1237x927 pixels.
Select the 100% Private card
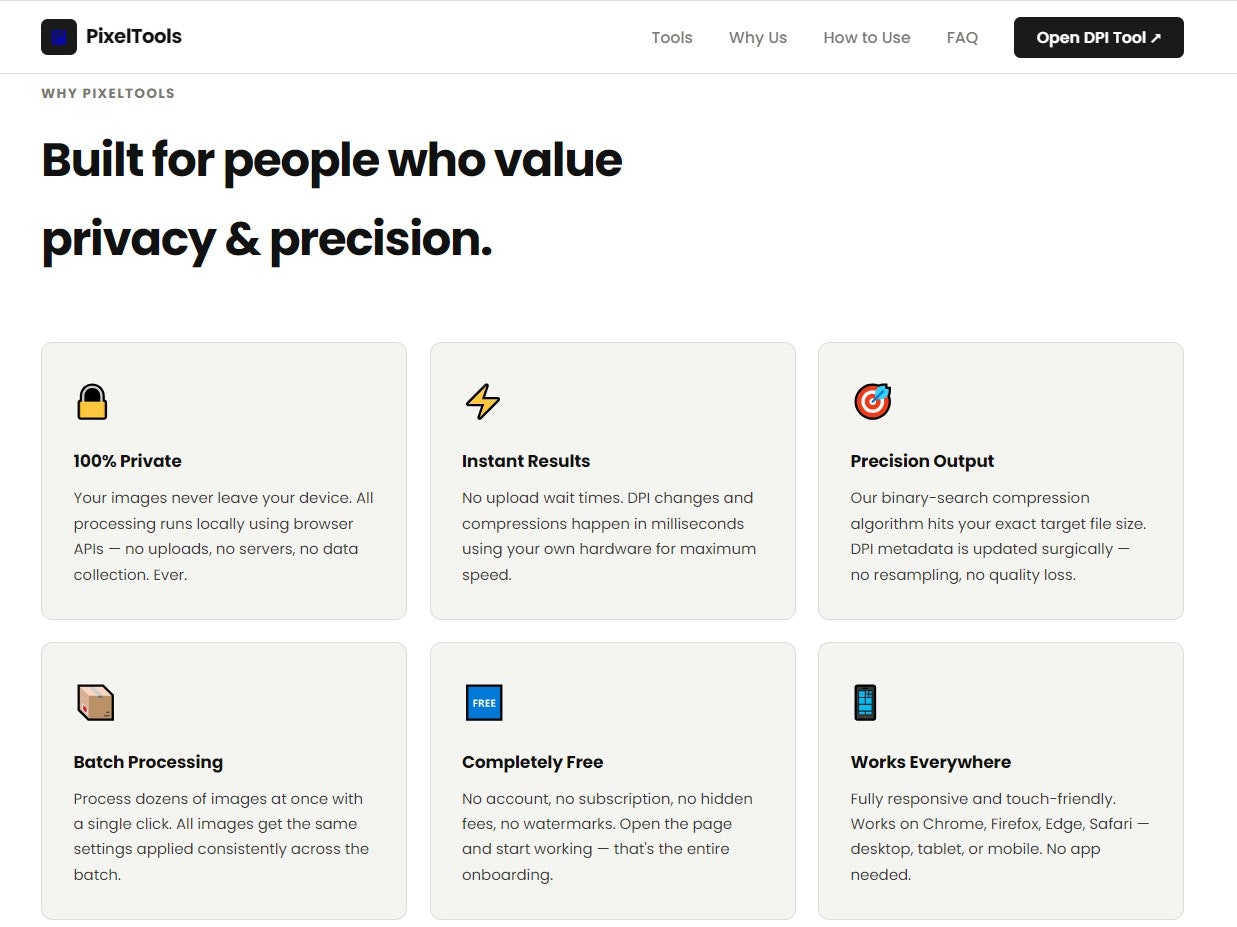[223, 480]
